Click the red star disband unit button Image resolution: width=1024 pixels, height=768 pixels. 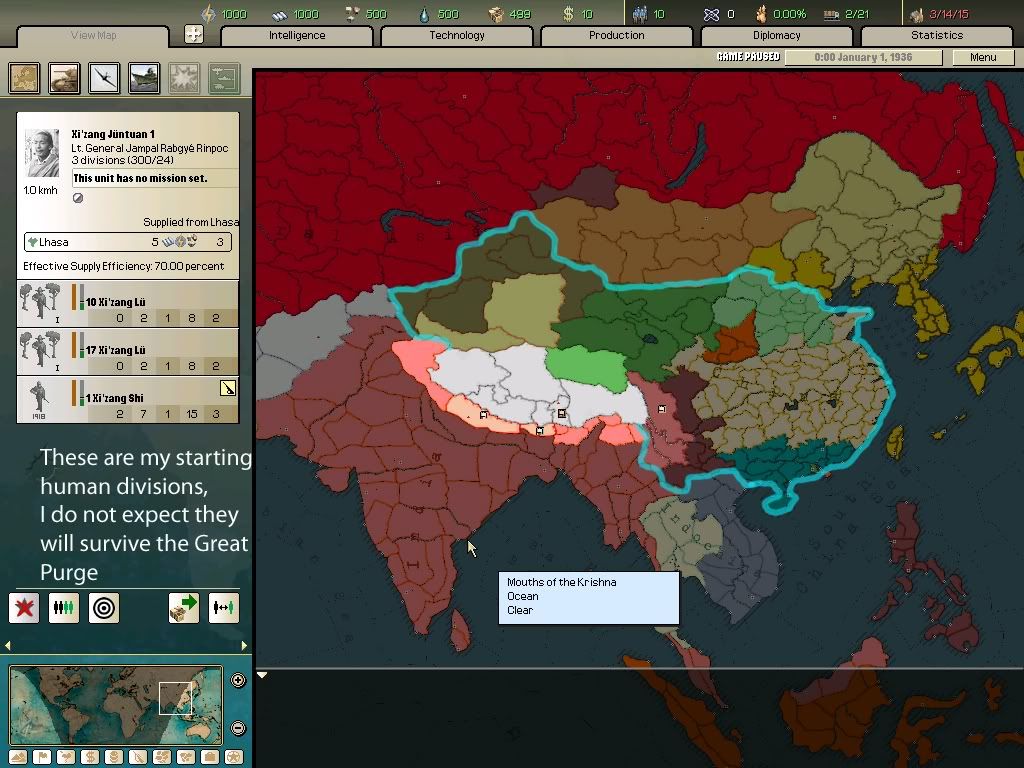coord(24,607)
